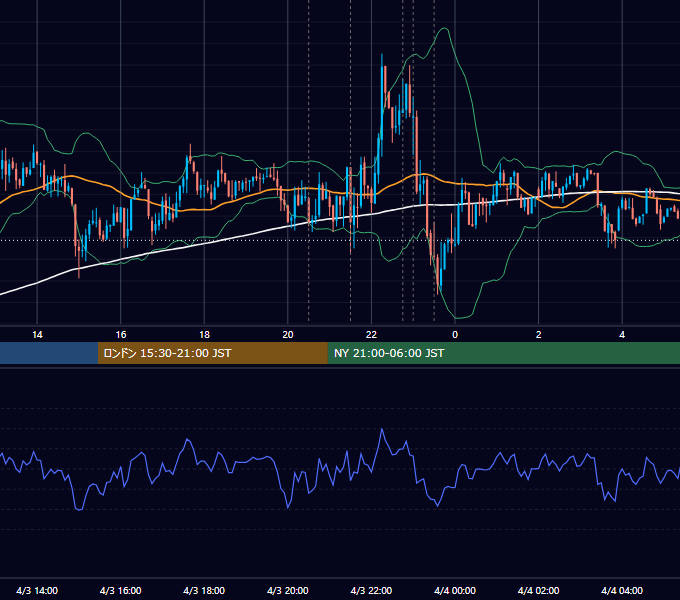Click the 4/3 18:00 date label

(x=204, y=590)
